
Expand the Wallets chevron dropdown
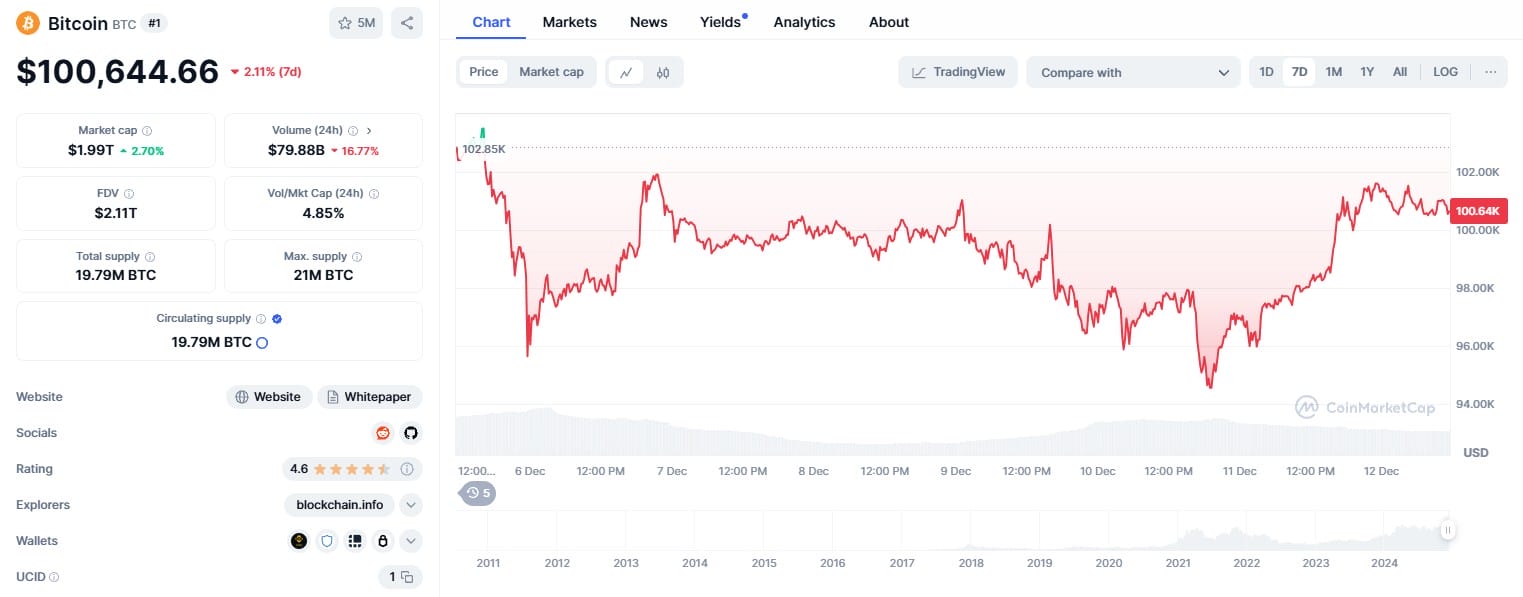(410, 541)
